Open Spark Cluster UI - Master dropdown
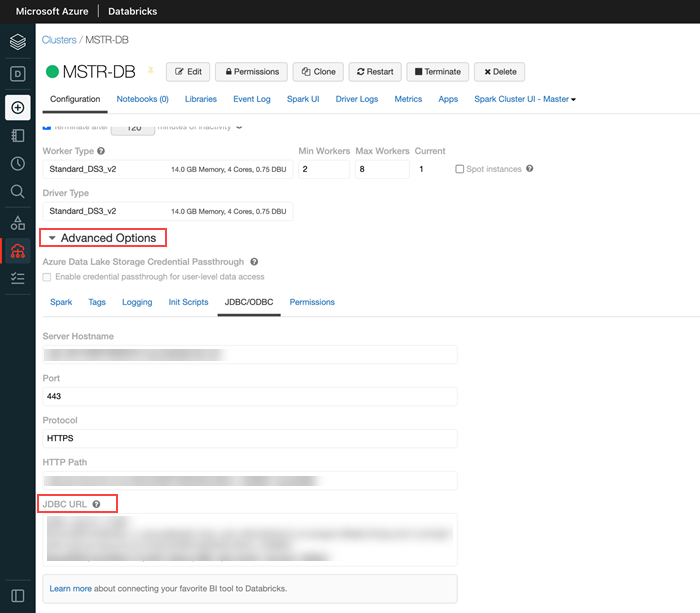This screenshot has width=700, height=613. 525,99
